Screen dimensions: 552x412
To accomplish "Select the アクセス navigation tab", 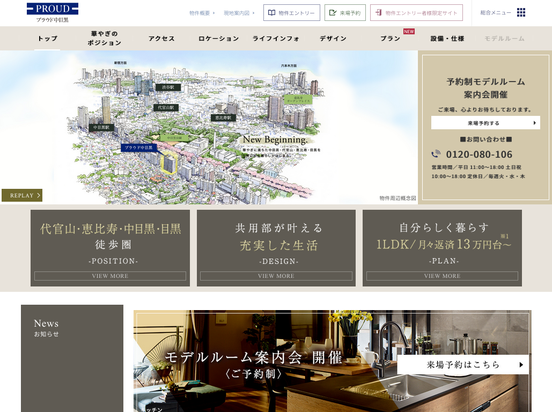I will [161, 38].
